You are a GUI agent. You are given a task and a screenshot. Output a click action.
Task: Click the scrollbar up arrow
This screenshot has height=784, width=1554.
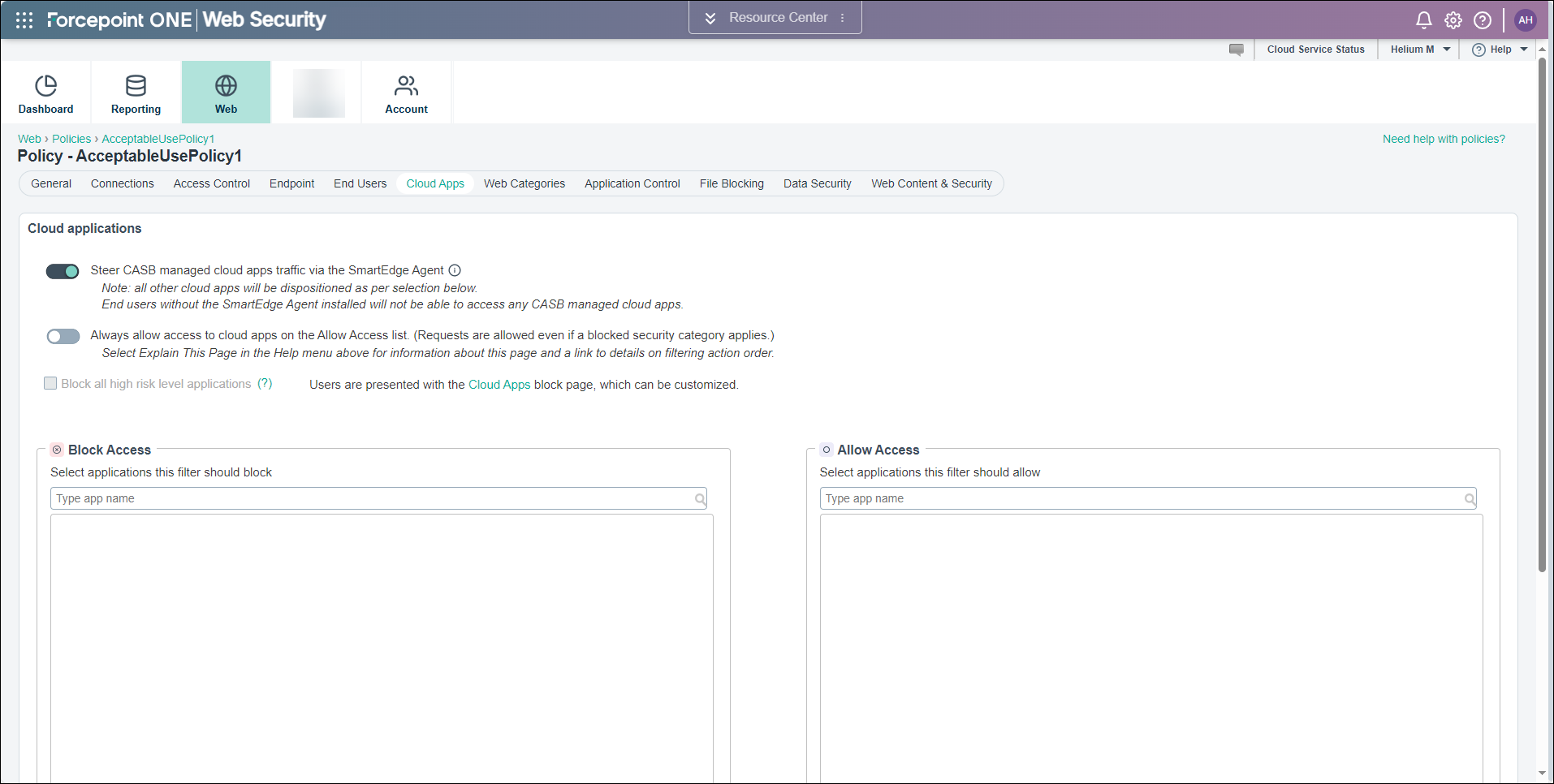pyautogui.click(x=1542, y=50)
